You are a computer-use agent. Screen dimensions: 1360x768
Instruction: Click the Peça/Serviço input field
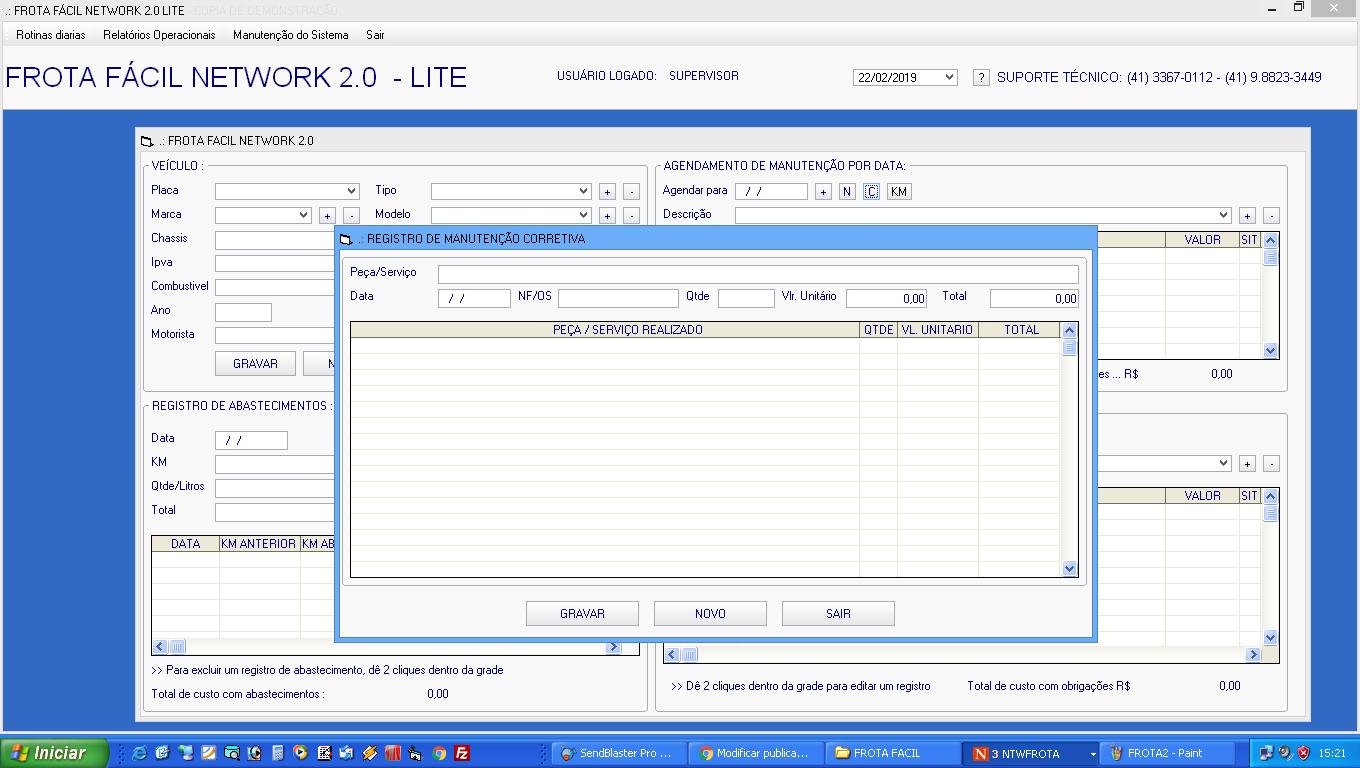point(760,272)
